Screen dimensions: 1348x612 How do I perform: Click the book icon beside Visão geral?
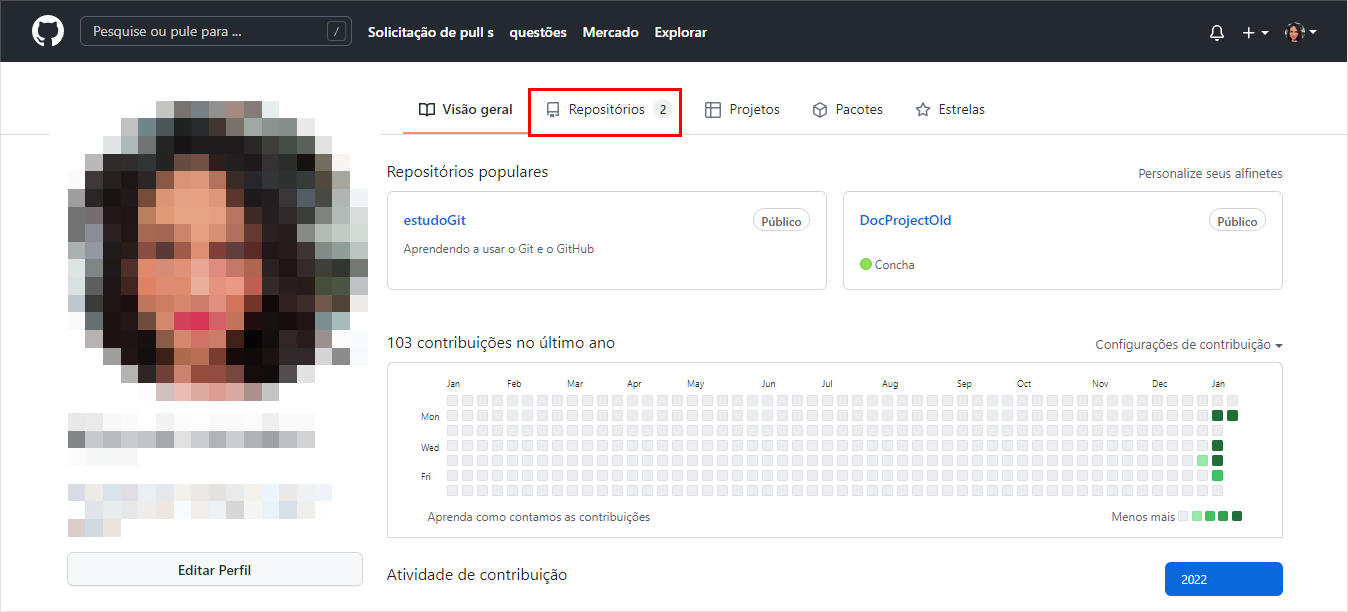coord(427,109)
